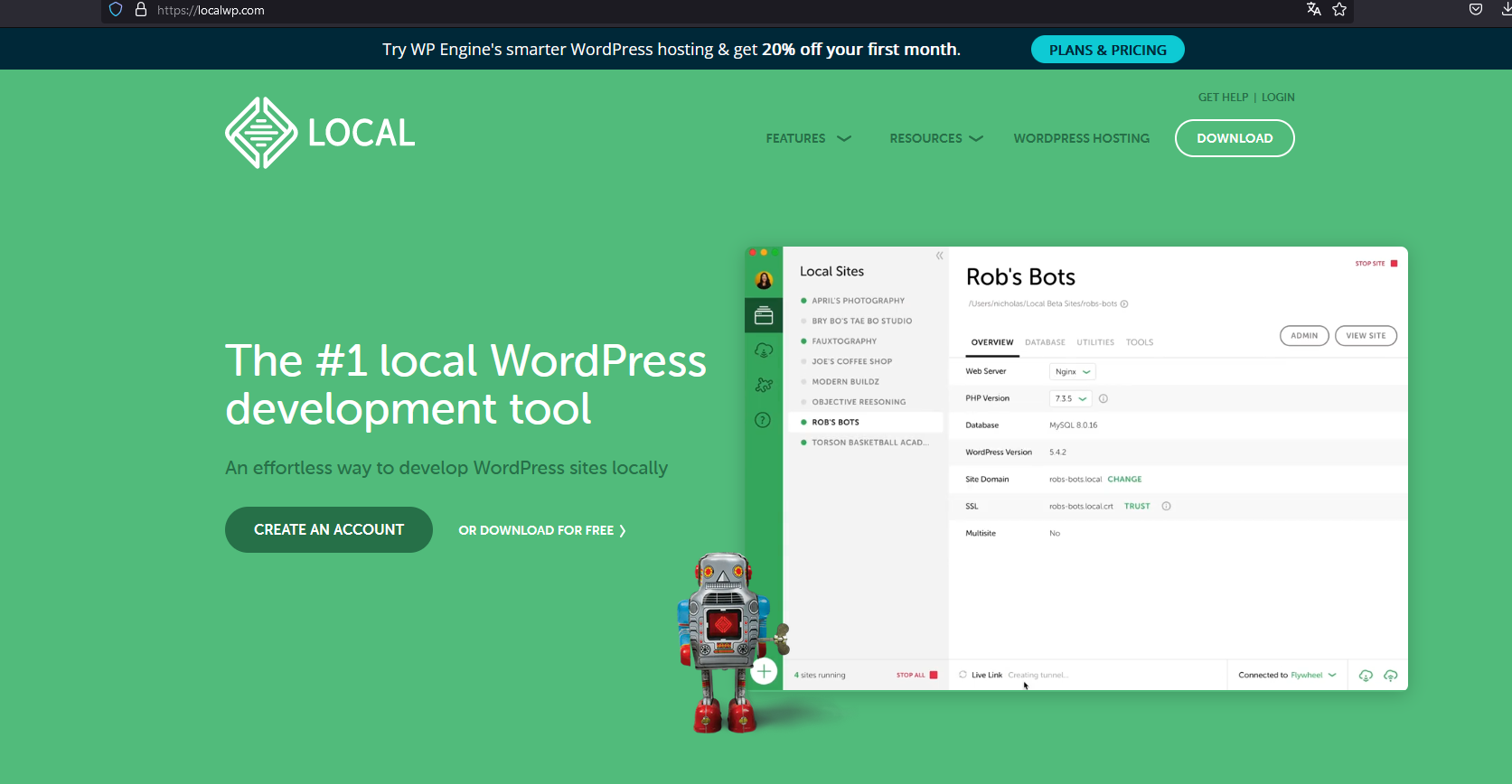Open the PHP Version 7.3.5 dropdown
This screenshot has height=784, width=1512.
[1071, 398]
